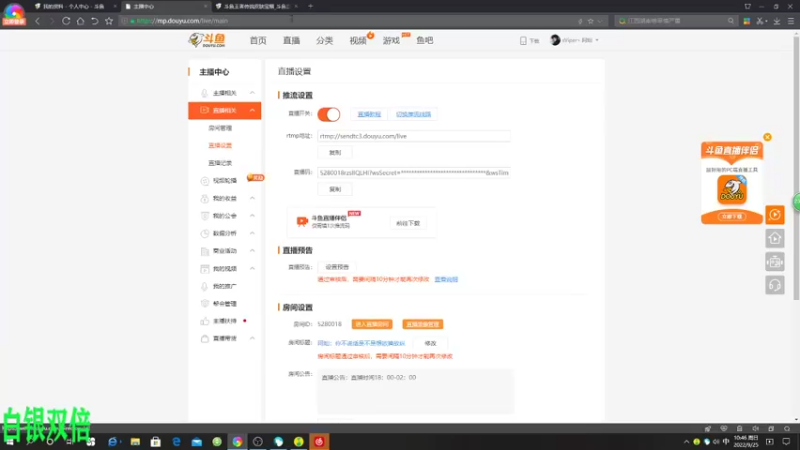This screenshot has width=800, height=450.
Task: Open 主播扶持 sidebar item
Action: tap(224, 321)
